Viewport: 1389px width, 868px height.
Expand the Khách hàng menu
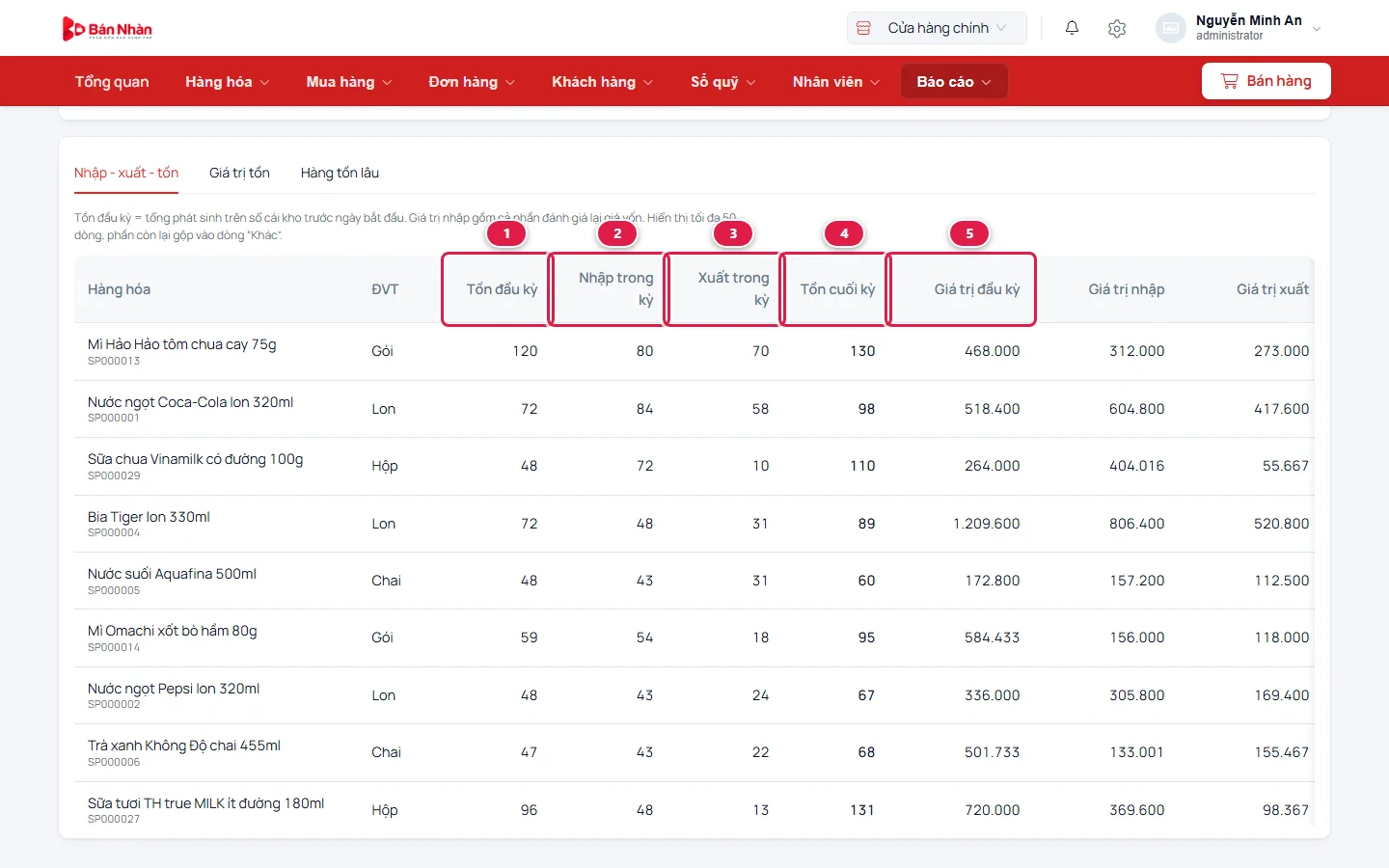pos(603,82)
